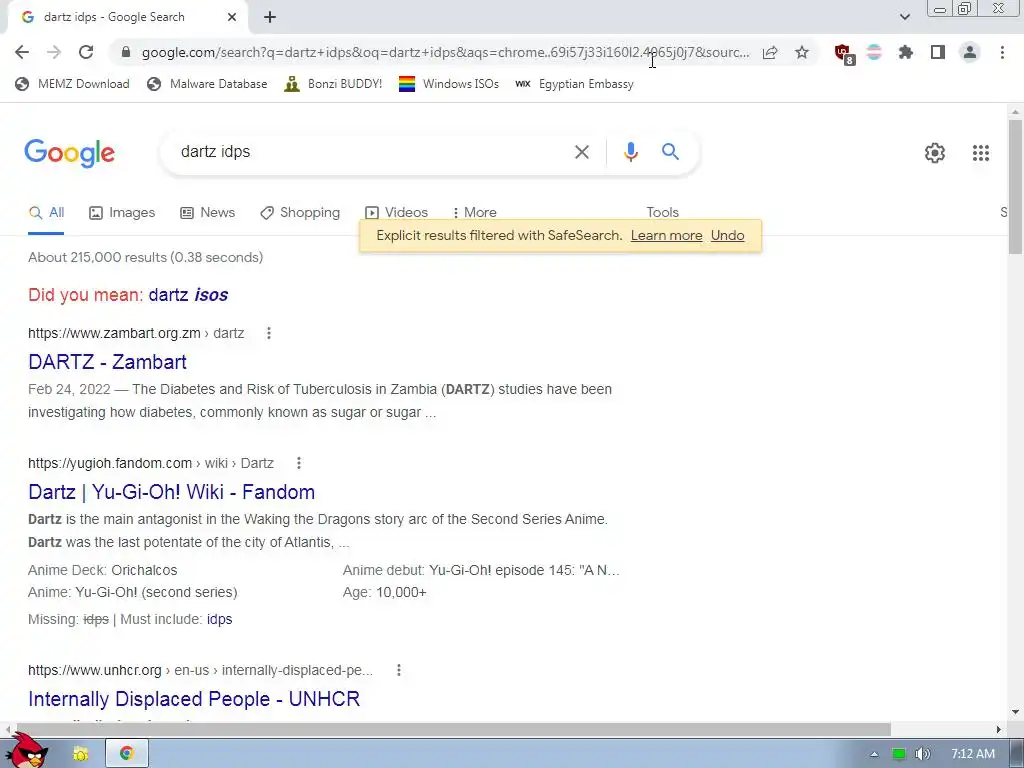This screenshot has width=1024, height=768.
Task: Click Chrome icon in taskbar
Action: (x=127, y=754)
